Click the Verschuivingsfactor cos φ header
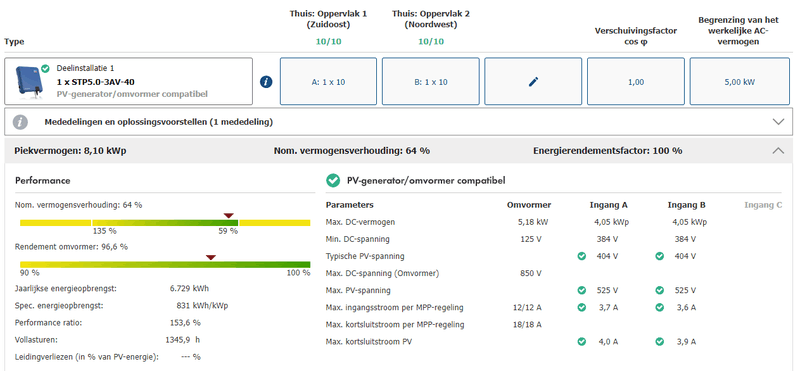The width and height of the screenshot is (800, 371). pyautogui.click(x=636, y=36)
